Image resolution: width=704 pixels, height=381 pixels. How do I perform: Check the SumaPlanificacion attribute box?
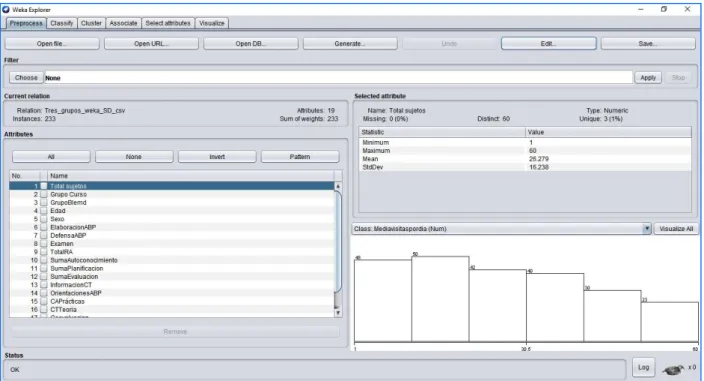(x=44, y=268)
